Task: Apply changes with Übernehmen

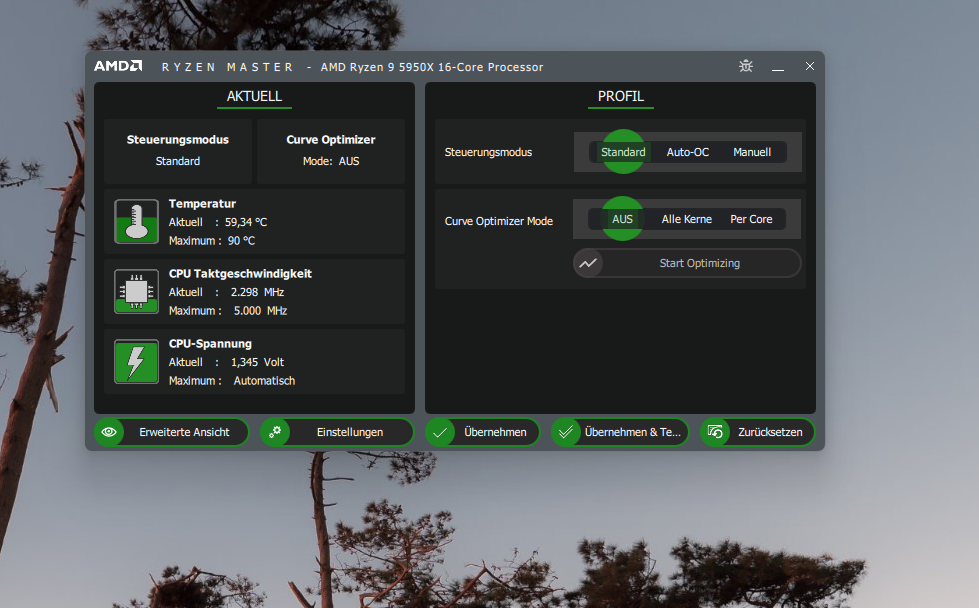Action: coord(483,432)
